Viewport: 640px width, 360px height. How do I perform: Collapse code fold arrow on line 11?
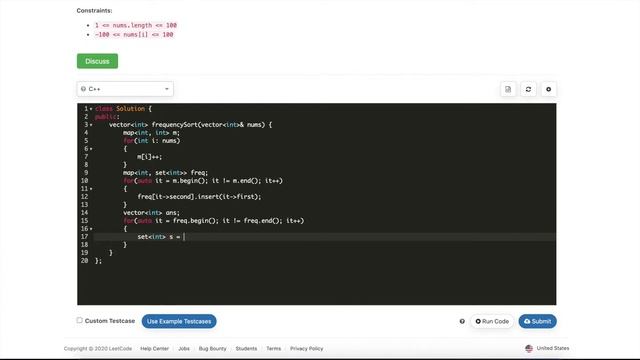(x=91, y=189)
